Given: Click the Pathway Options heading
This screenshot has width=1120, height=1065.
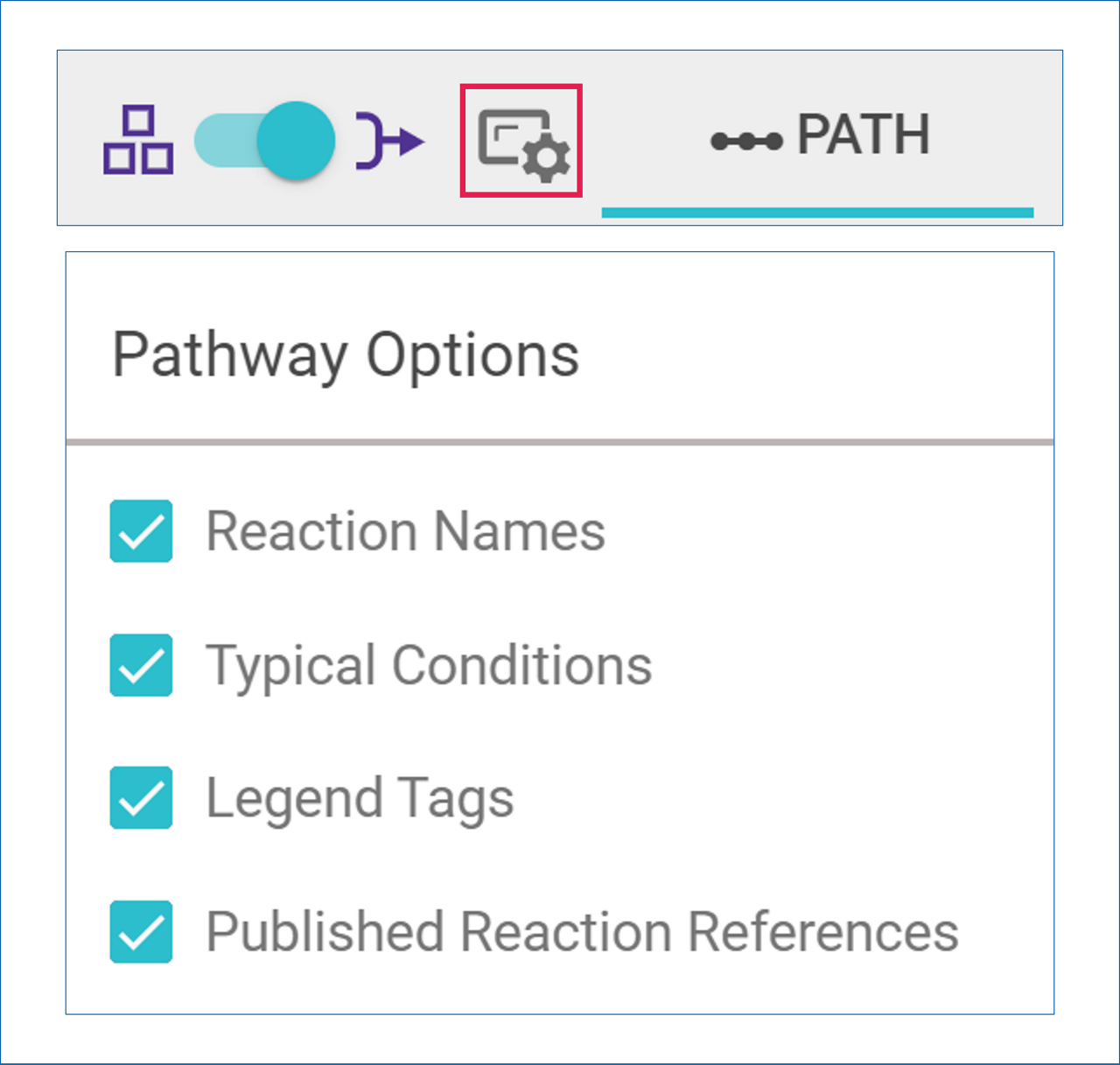Looking at the screenshot, I should pos(346,354).
